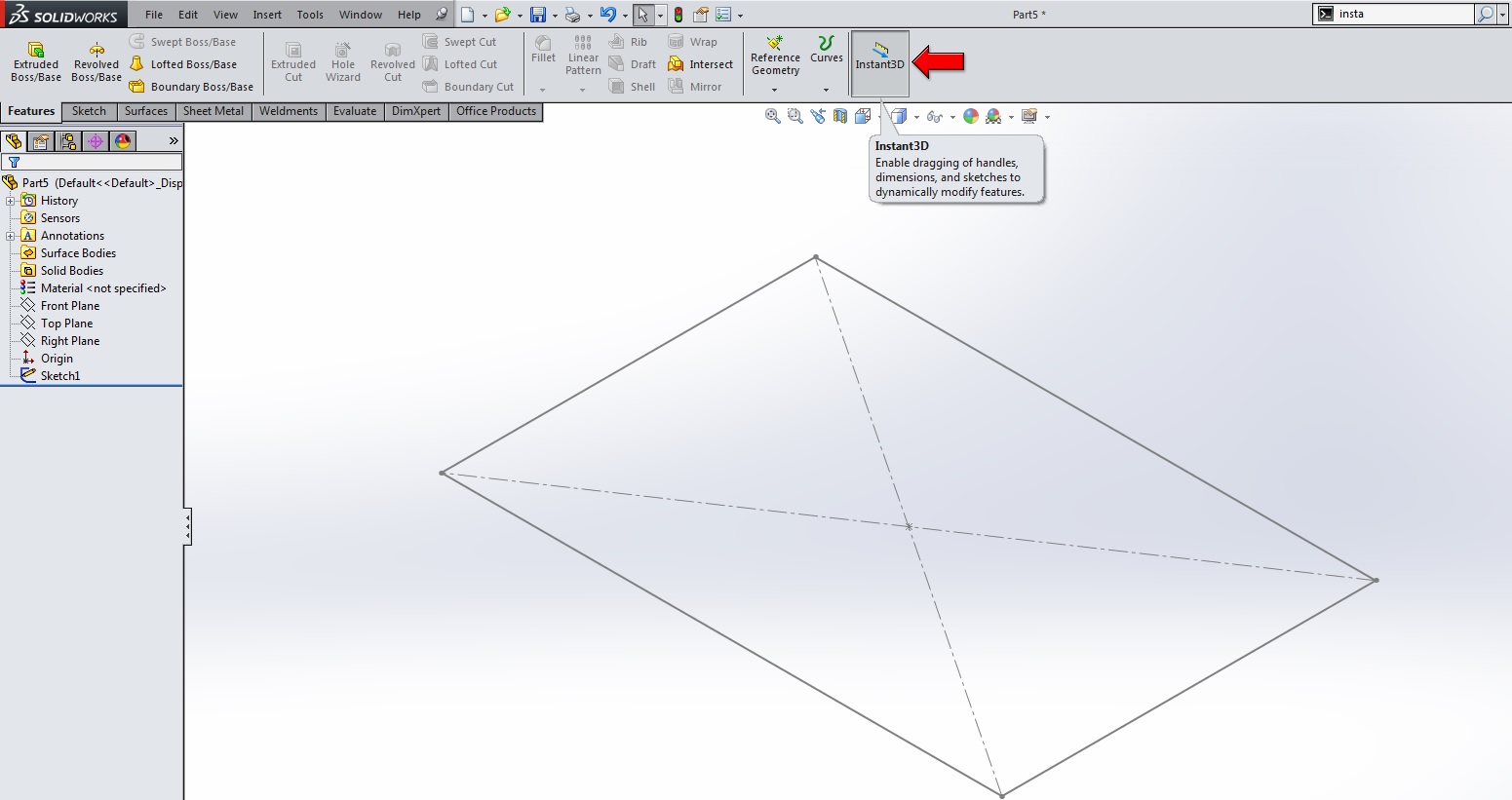Viewport: 1512px width, 800px height.
Task: Switch to the Sketch tab
Action: (89, 111)
